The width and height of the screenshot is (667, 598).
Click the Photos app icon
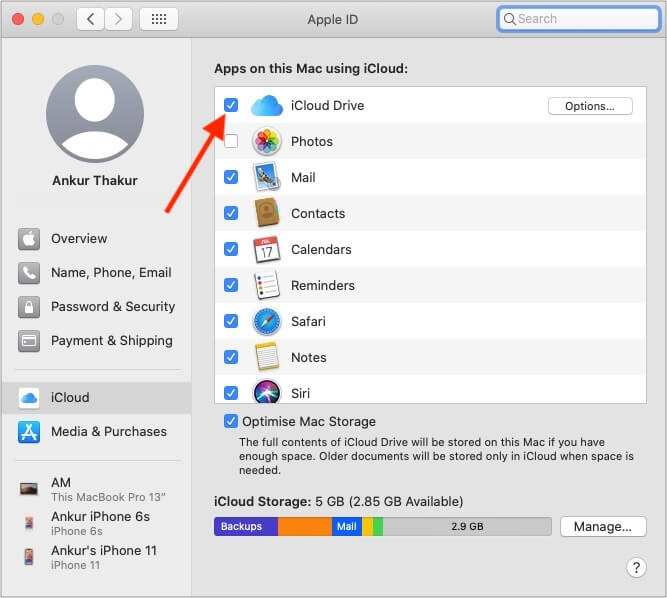tap(267, 141)
